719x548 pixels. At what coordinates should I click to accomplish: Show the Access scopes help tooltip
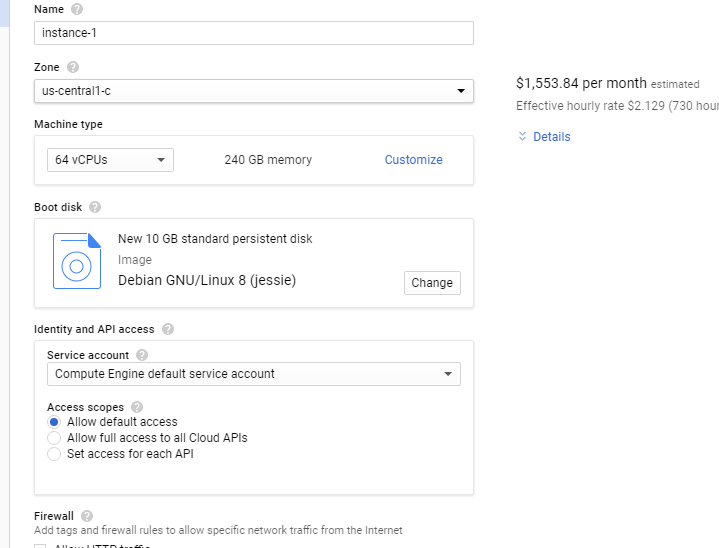coord(137,407)
